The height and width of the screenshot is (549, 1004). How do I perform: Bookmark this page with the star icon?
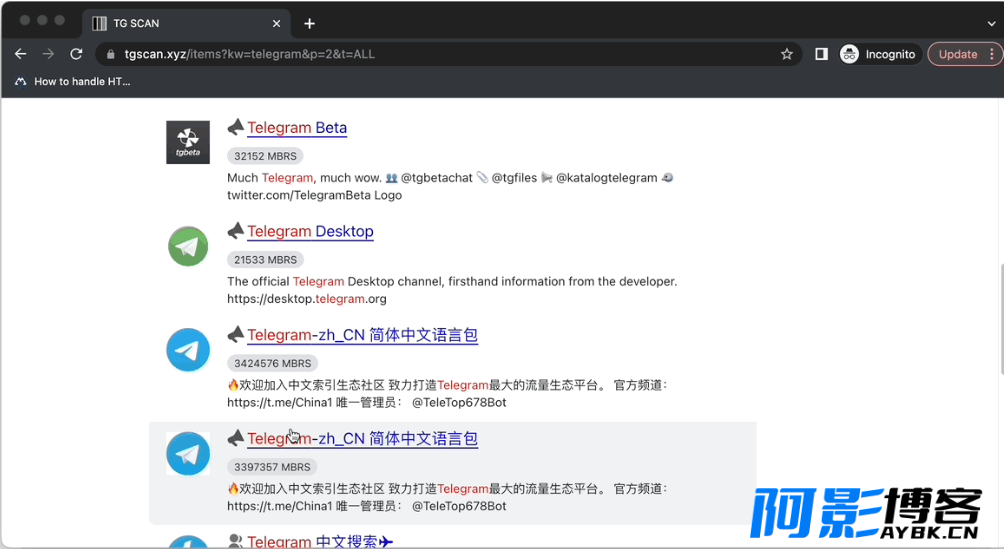787,54
